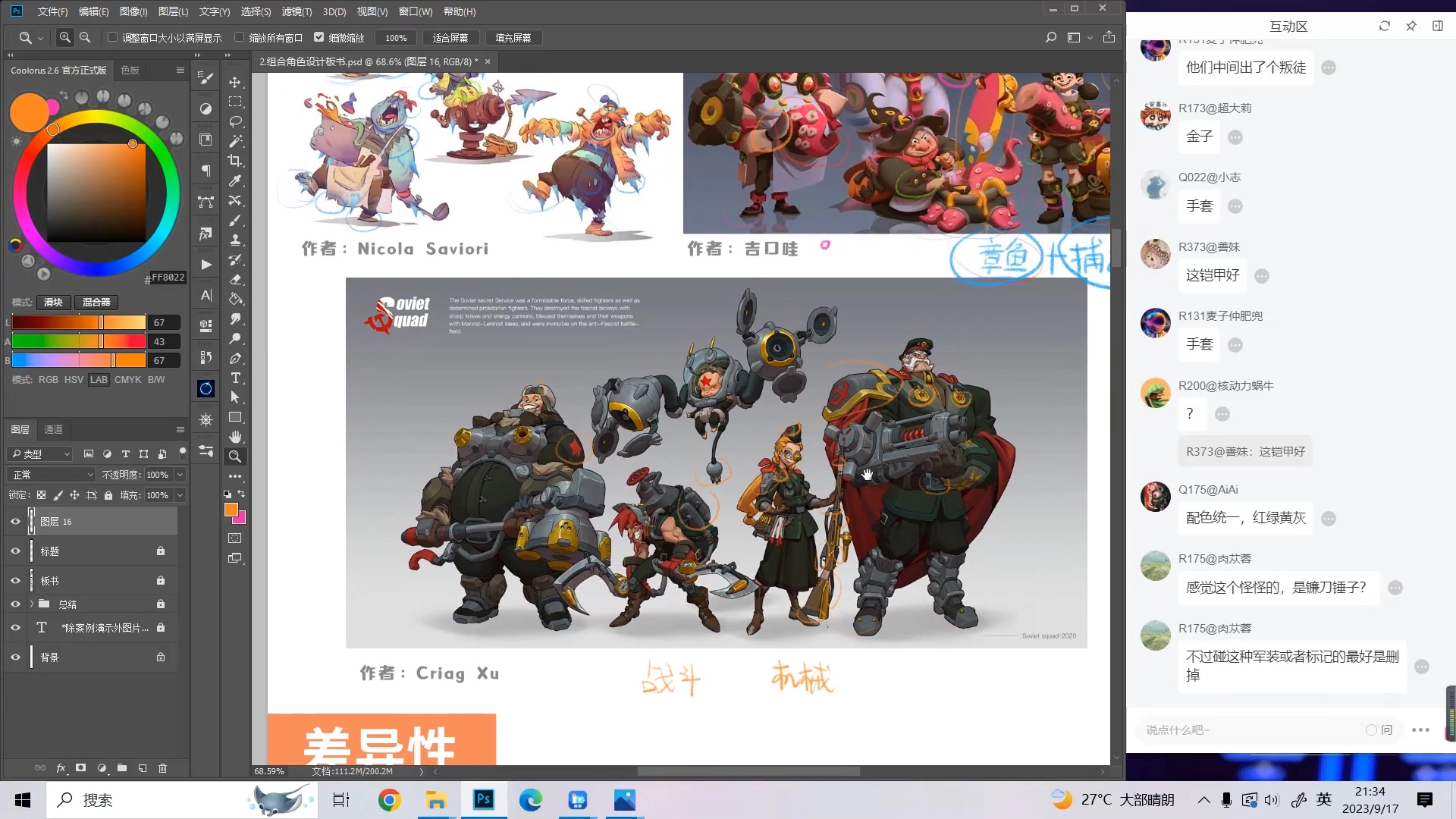Enable resize windows to fit checkbox
This screenshot has width=1456, height=819.
pyautogui.click(x=113, y=37)
